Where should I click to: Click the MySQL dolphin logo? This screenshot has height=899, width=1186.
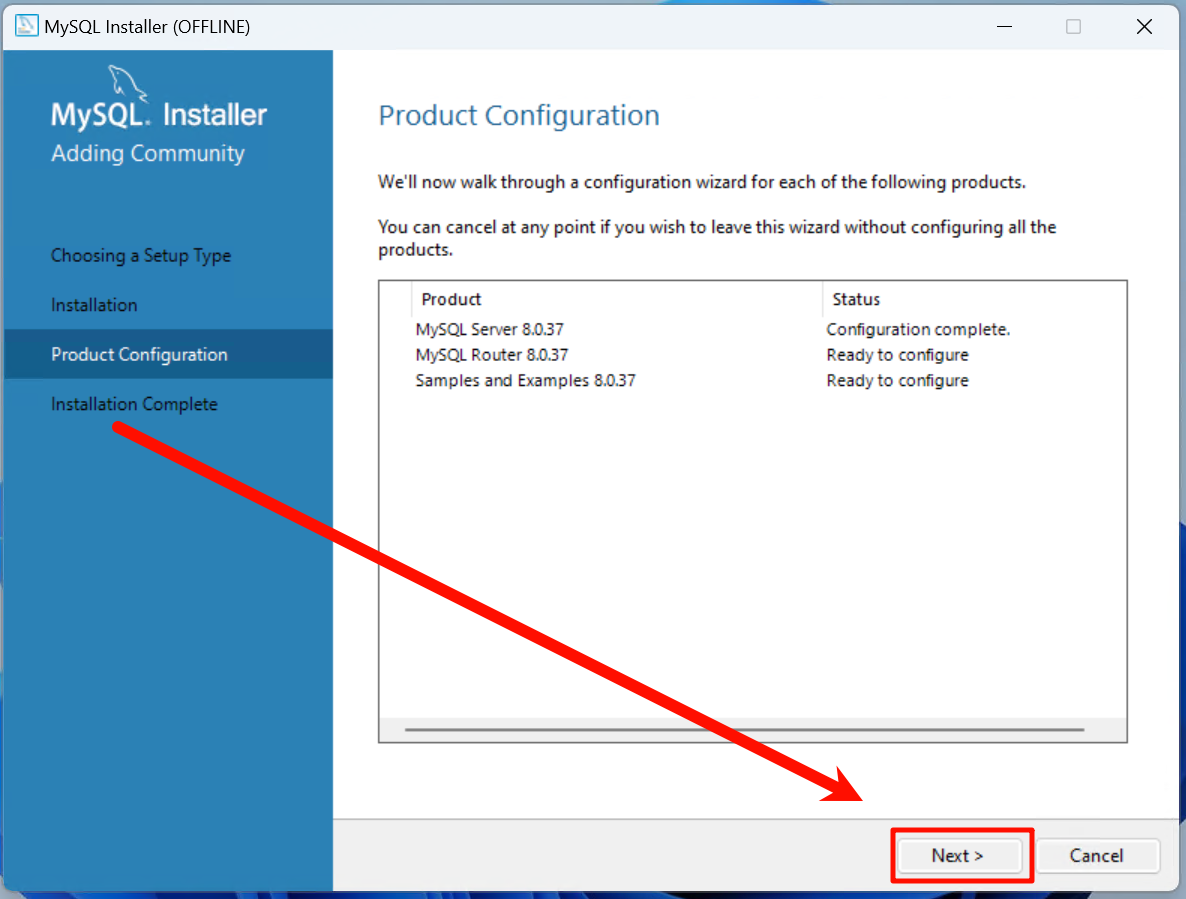tap(126, 82)
